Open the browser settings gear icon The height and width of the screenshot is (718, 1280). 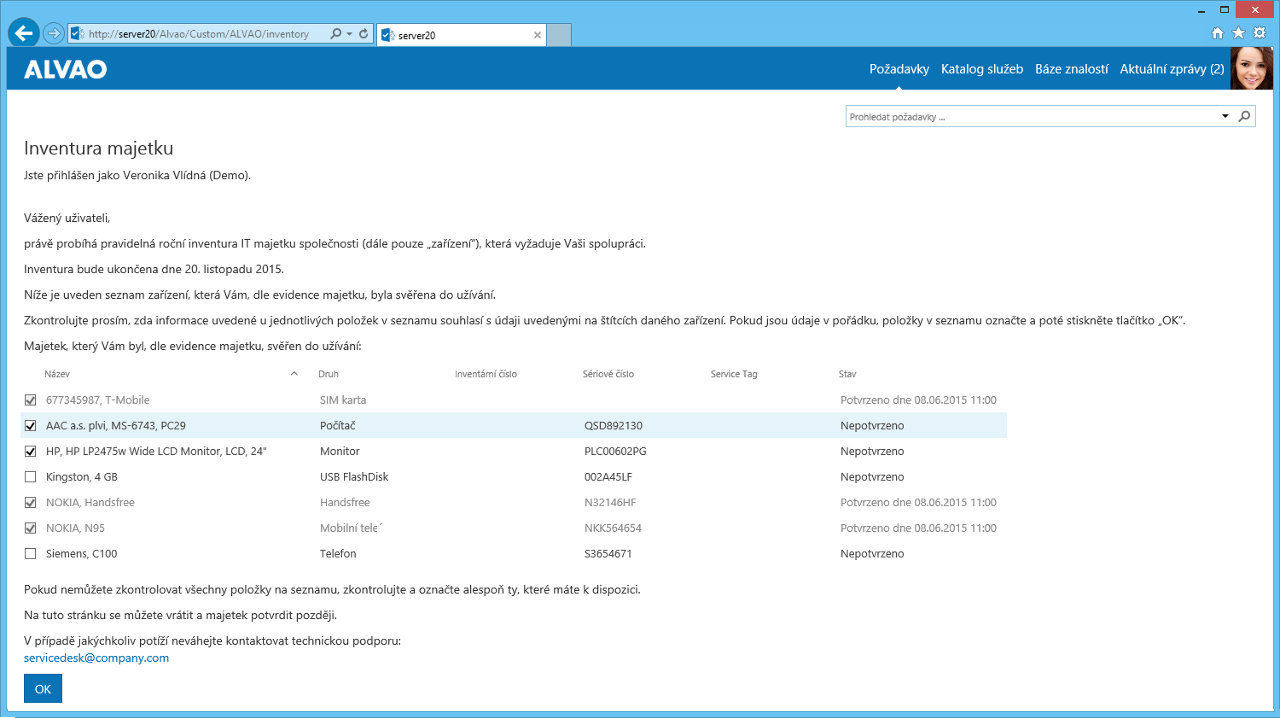click(1260, 33)
